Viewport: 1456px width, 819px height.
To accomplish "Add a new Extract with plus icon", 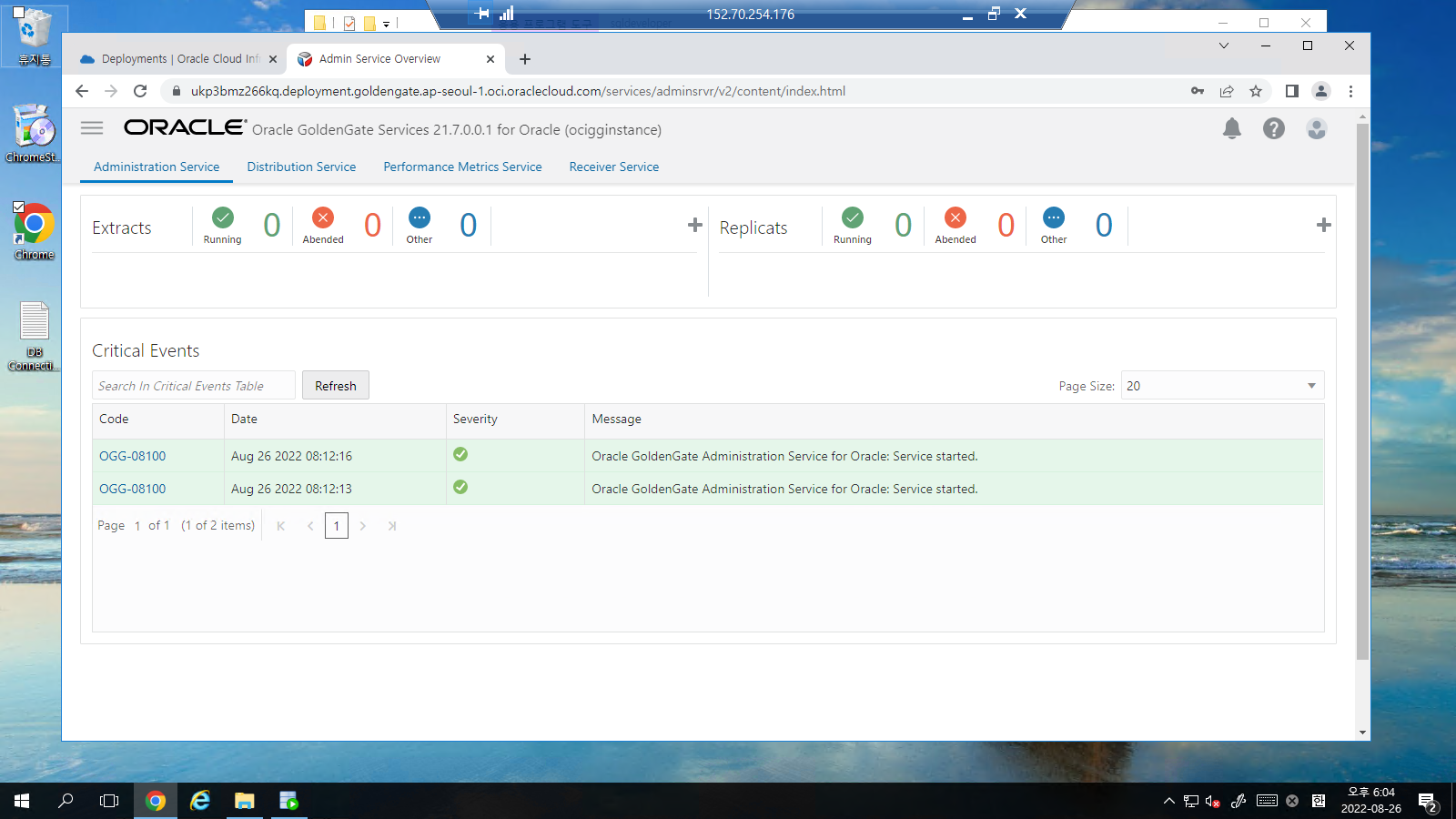I will pyautogui.click(x=695, y=225).
